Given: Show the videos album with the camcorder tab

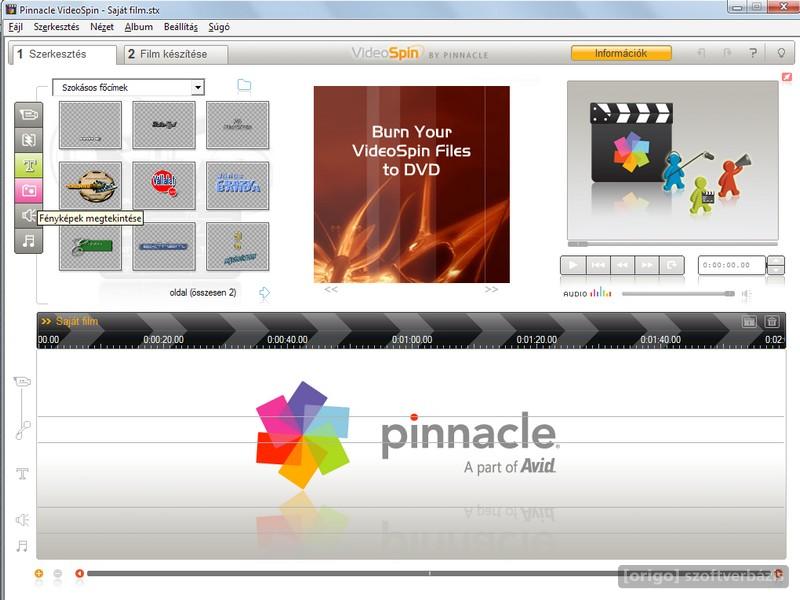Looking at the screenshot, I should pos(29,114).
